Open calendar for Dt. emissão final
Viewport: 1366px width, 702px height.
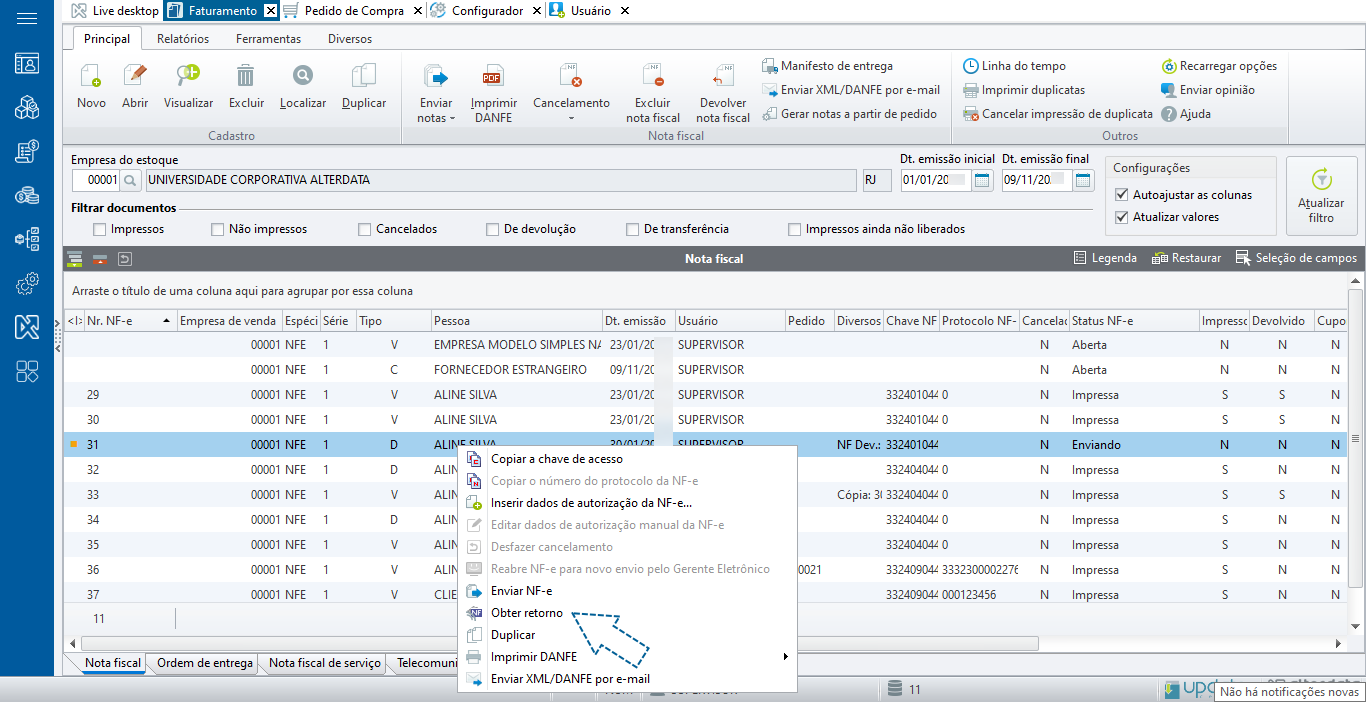(1083, 180)
